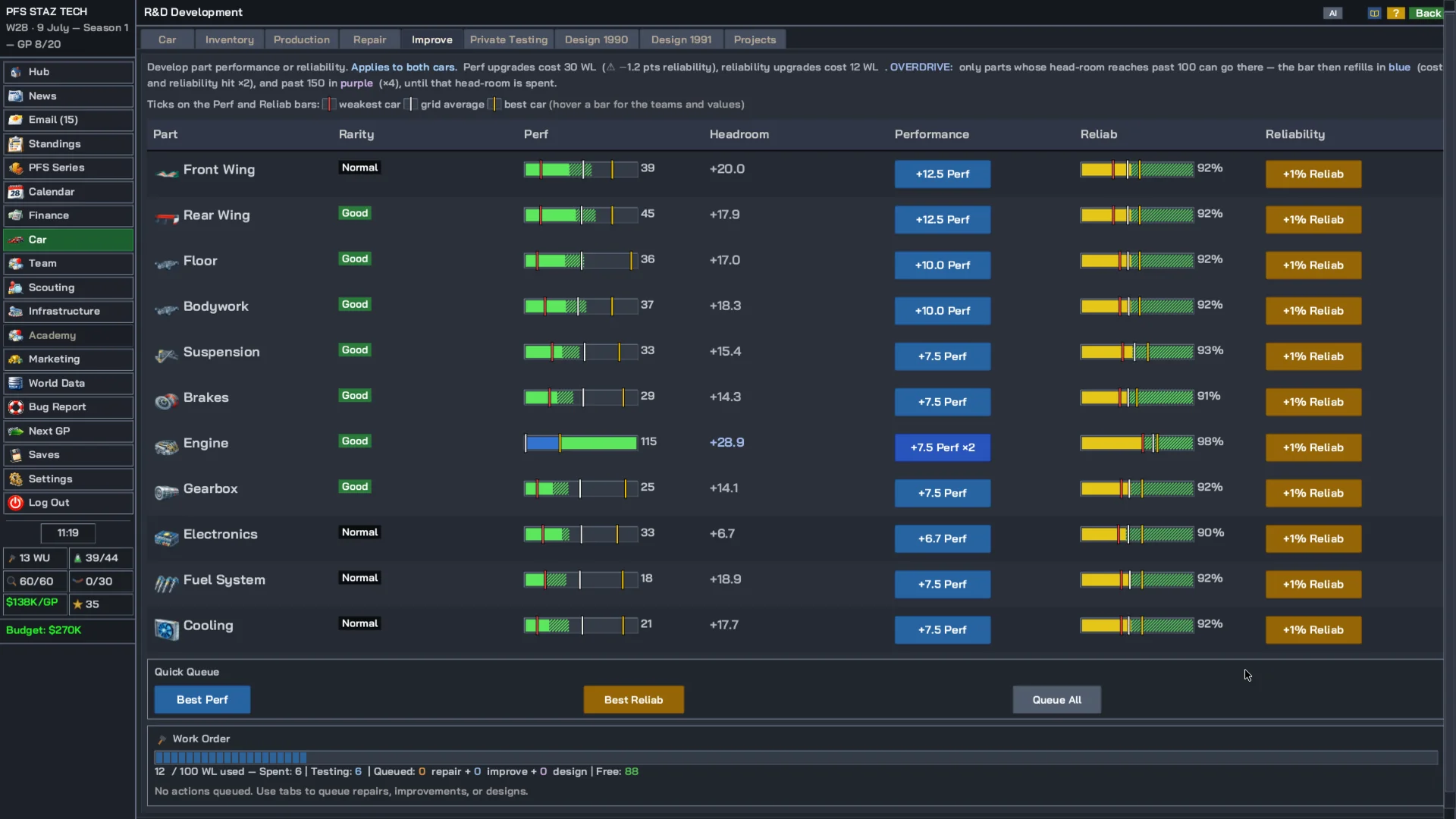The height and width of the screenshot is (819, 1456).
Task: Click the Queue All button
Action: click(1056, 700)
